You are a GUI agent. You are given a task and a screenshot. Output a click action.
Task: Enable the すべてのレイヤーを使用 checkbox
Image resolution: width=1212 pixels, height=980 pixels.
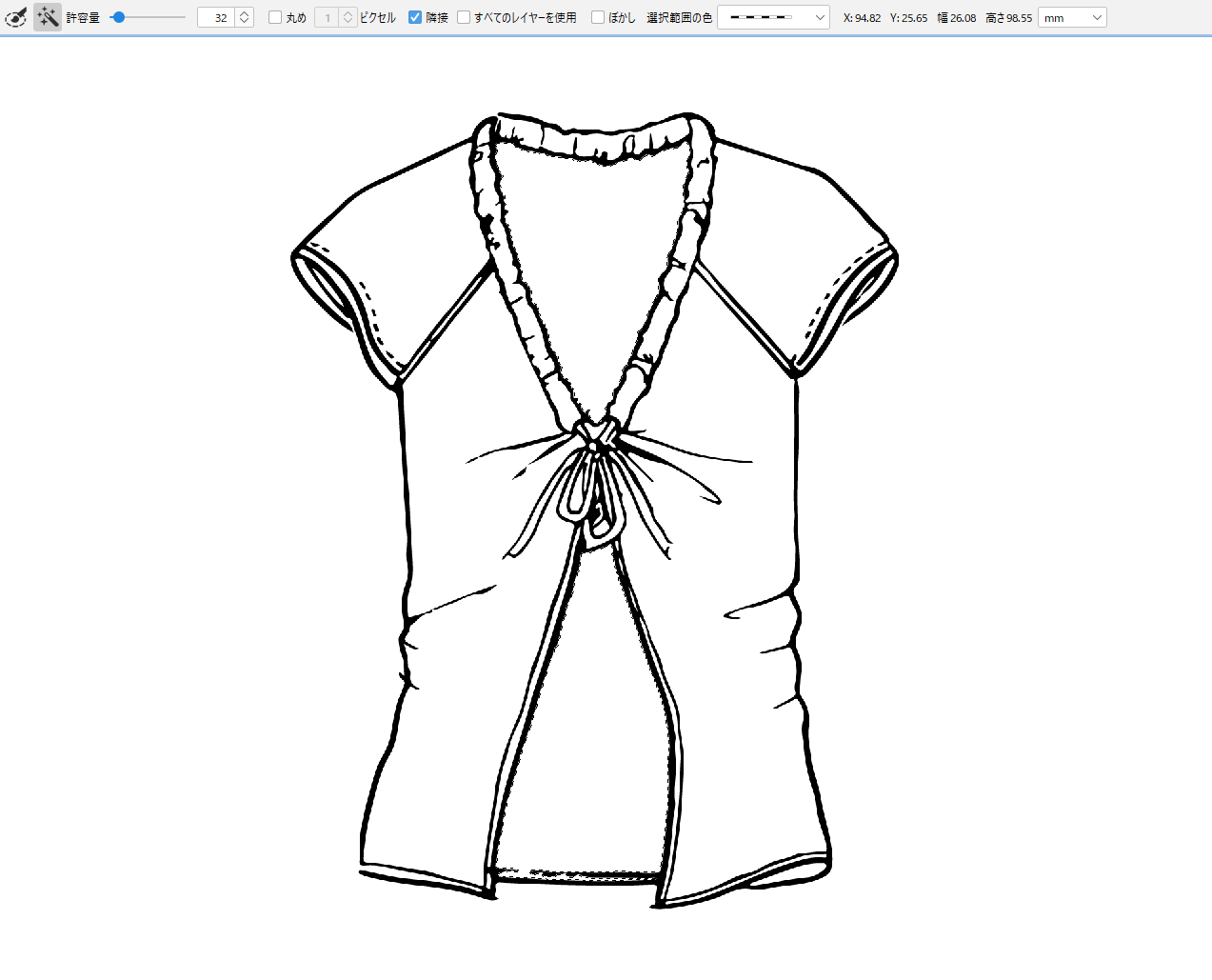pos(464,17)
